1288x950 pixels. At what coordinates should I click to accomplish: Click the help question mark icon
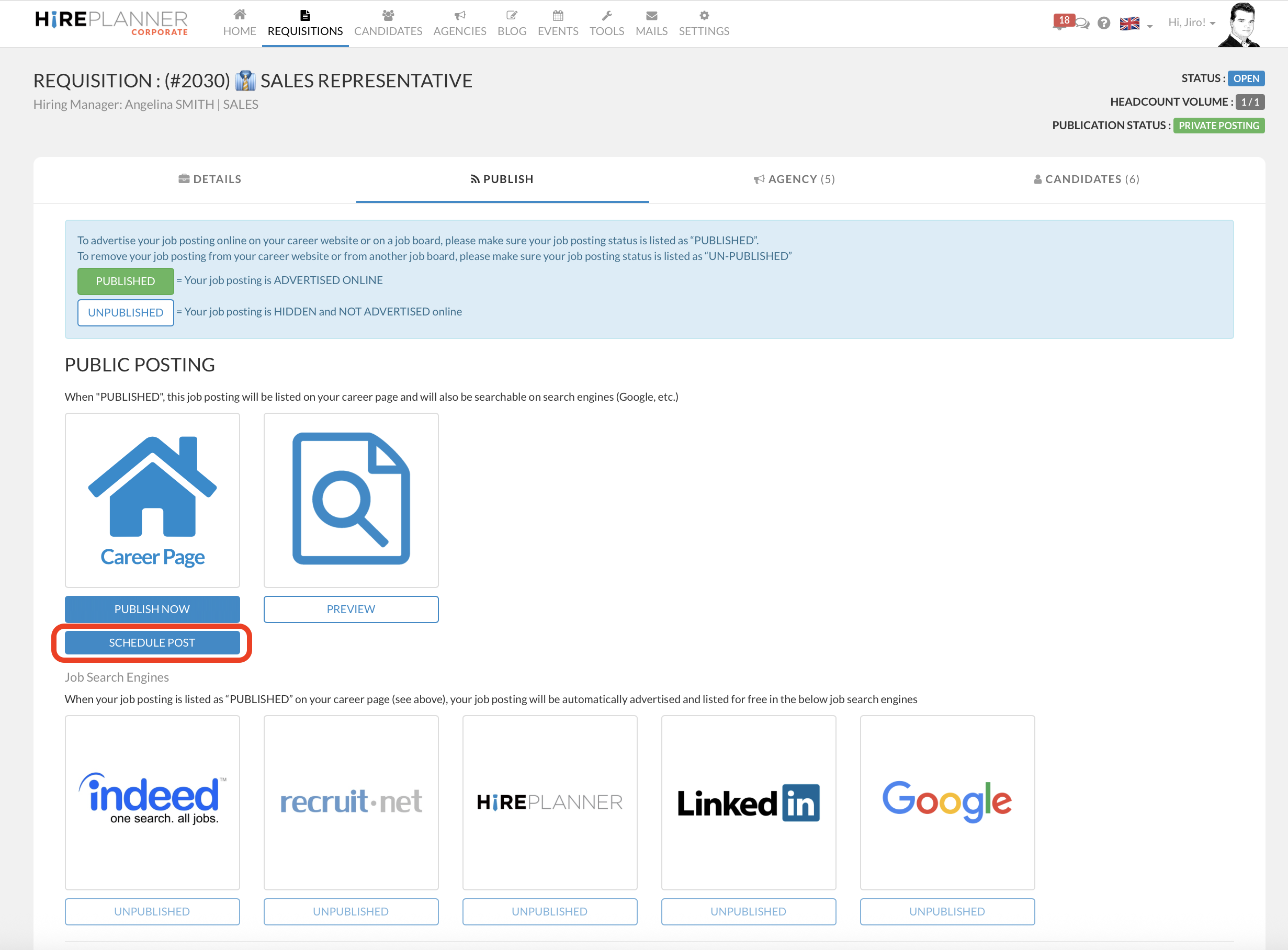click(1103, 23)
